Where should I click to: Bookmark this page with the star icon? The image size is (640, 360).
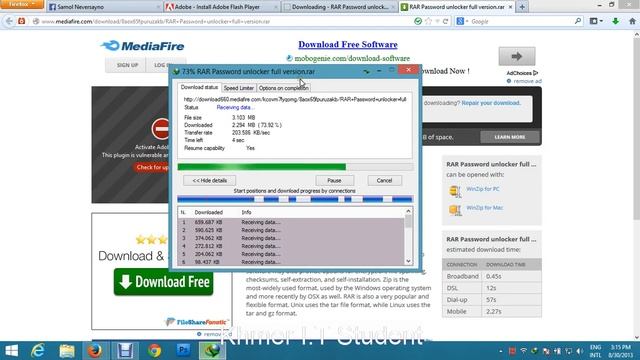(428, 21)
